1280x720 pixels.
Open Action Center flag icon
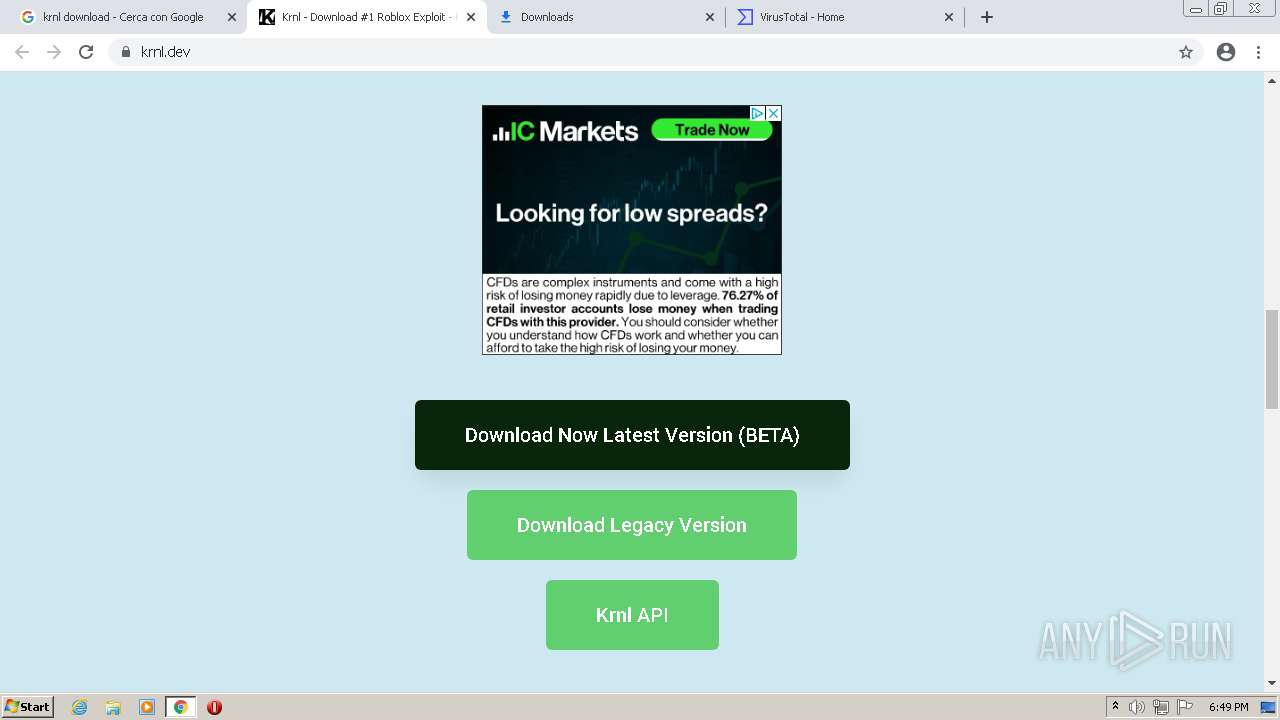[1185, 707]
